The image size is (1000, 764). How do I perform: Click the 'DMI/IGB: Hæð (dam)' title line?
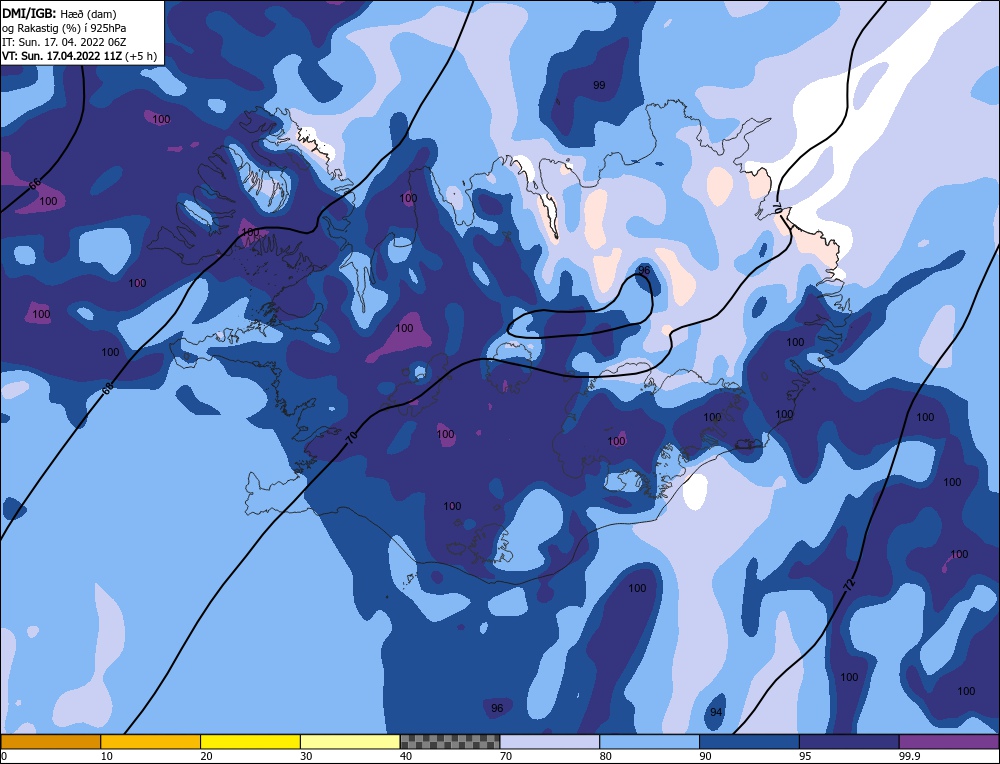click(60, 13)
